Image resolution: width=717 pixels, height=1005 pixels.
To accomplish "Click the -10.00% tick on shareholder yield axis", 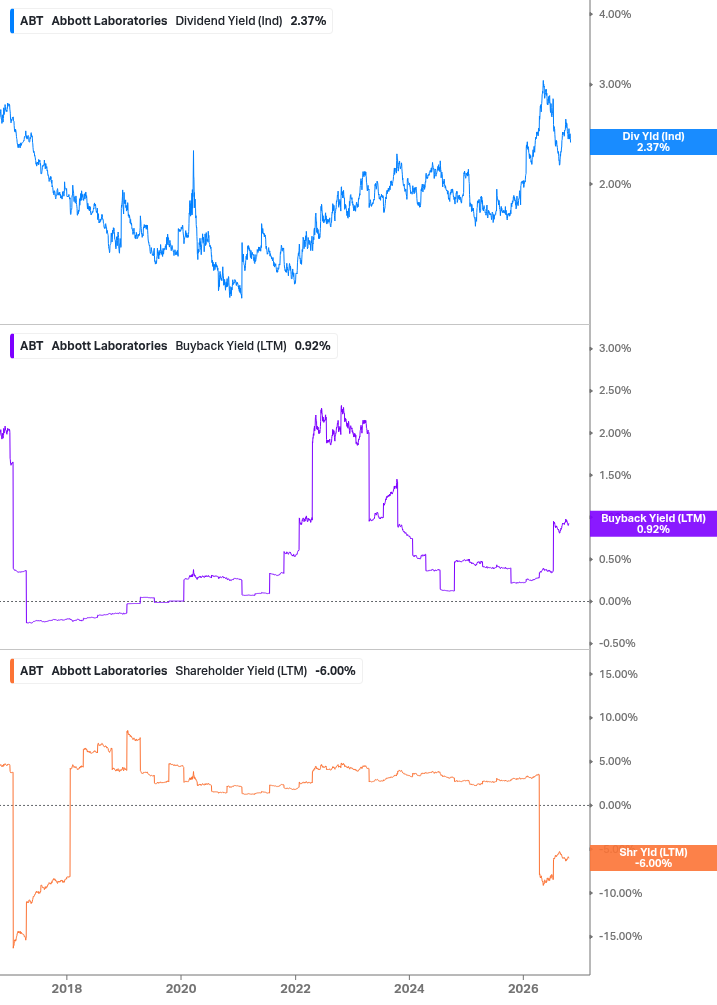I will [x=620, y=893].
